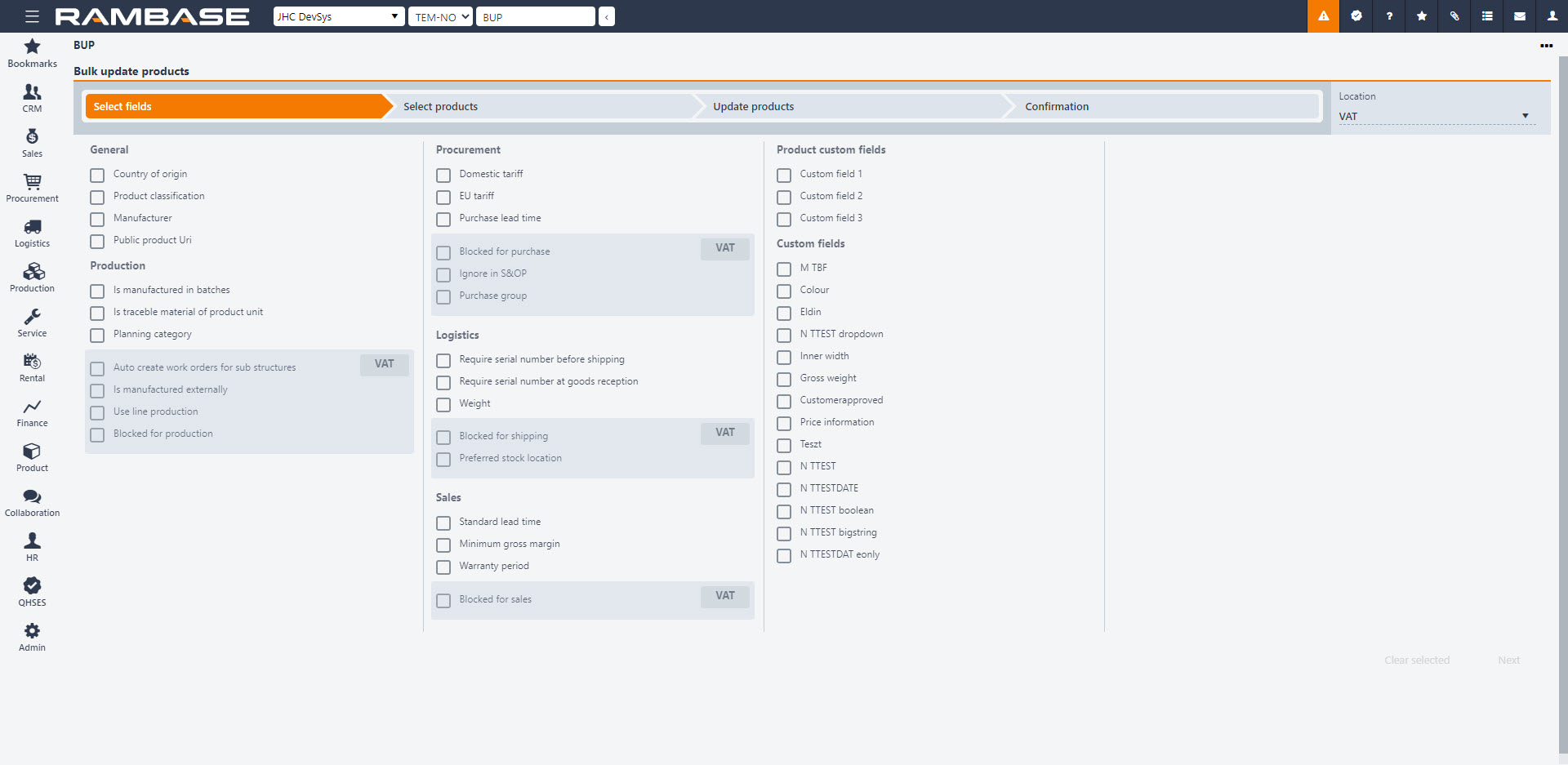Click the Next button
Image resolution: width=1568 pixels, height=765 pixels.
click(1508, 660)
